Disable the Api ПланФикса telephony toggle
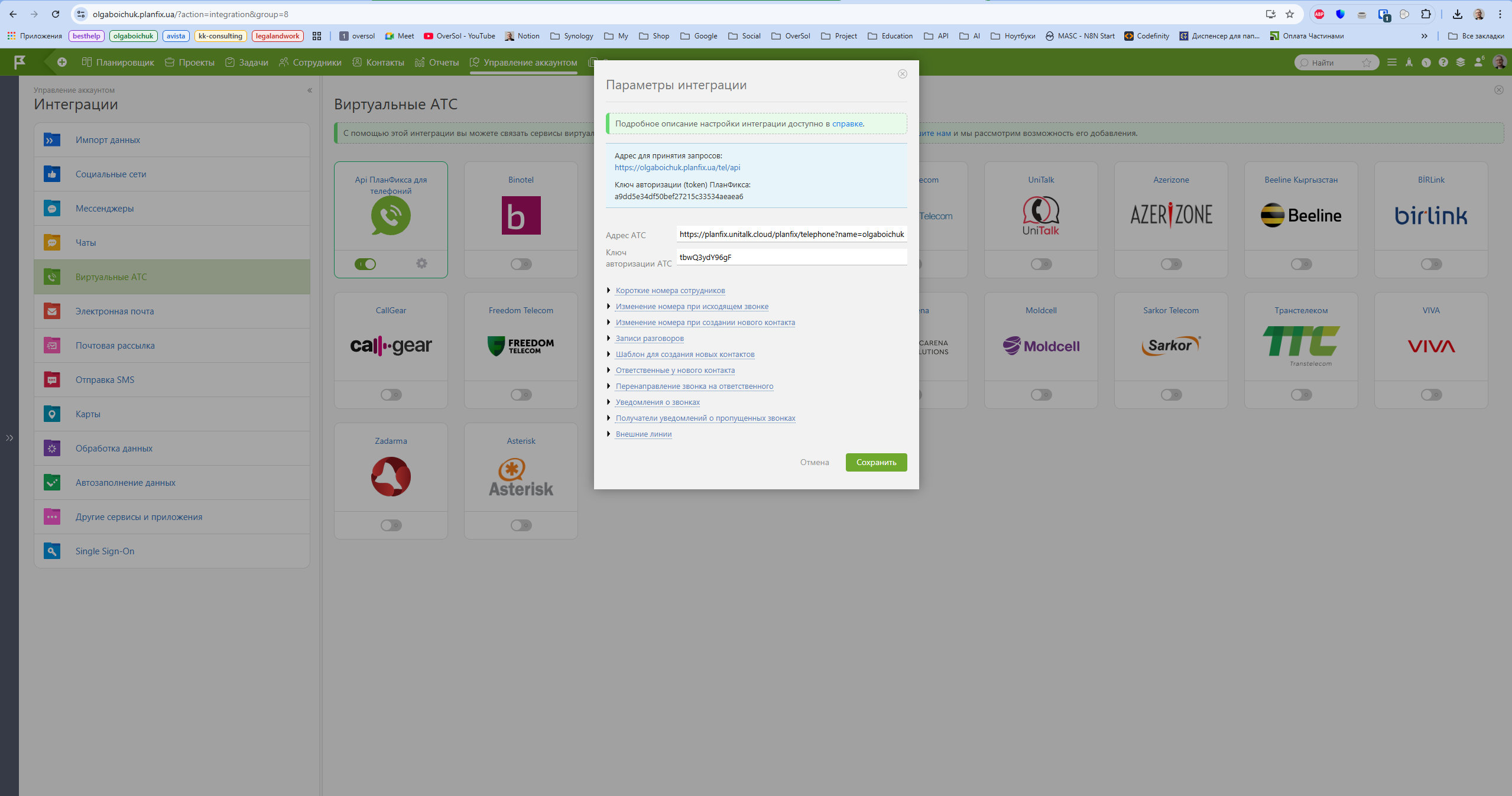Viewport: 1512px width, 796px height. point(365,264)
